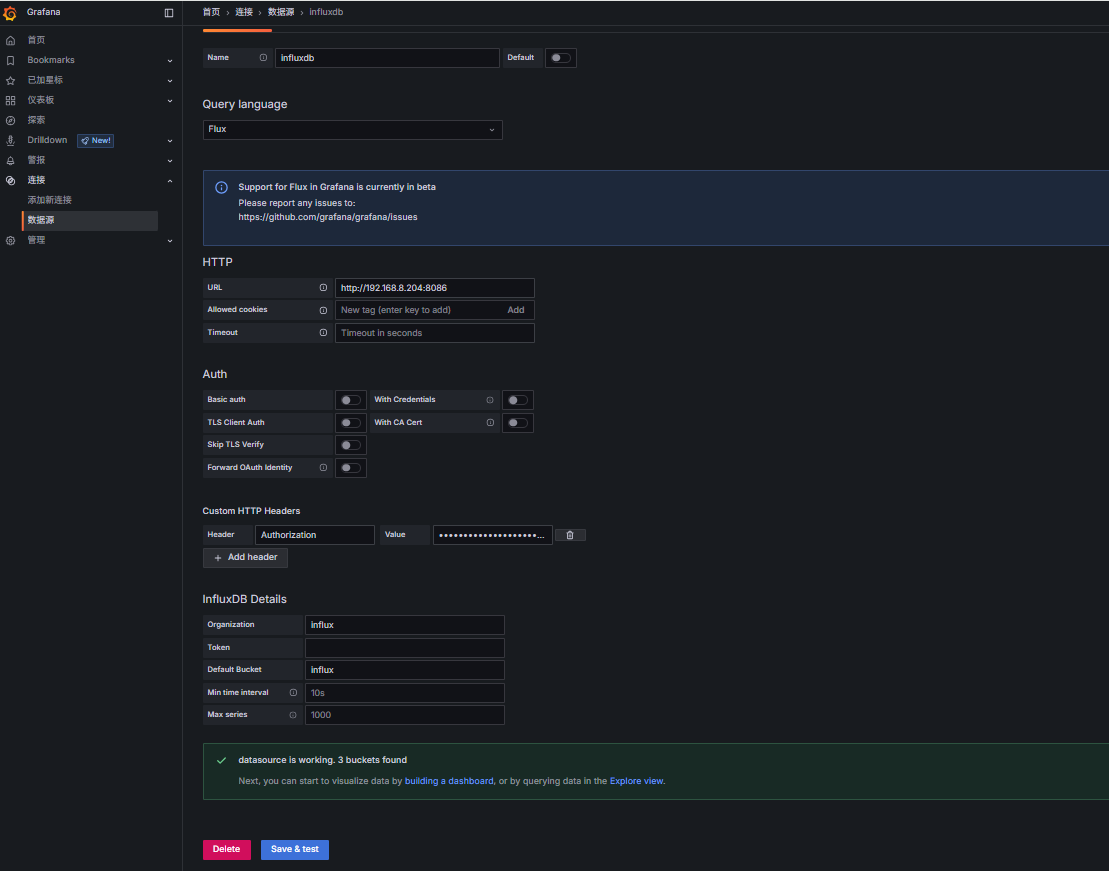The height and width of the screenshot is (871, 1109).
Task: Click the info icon for Min time interval
Action: [293, 692]
